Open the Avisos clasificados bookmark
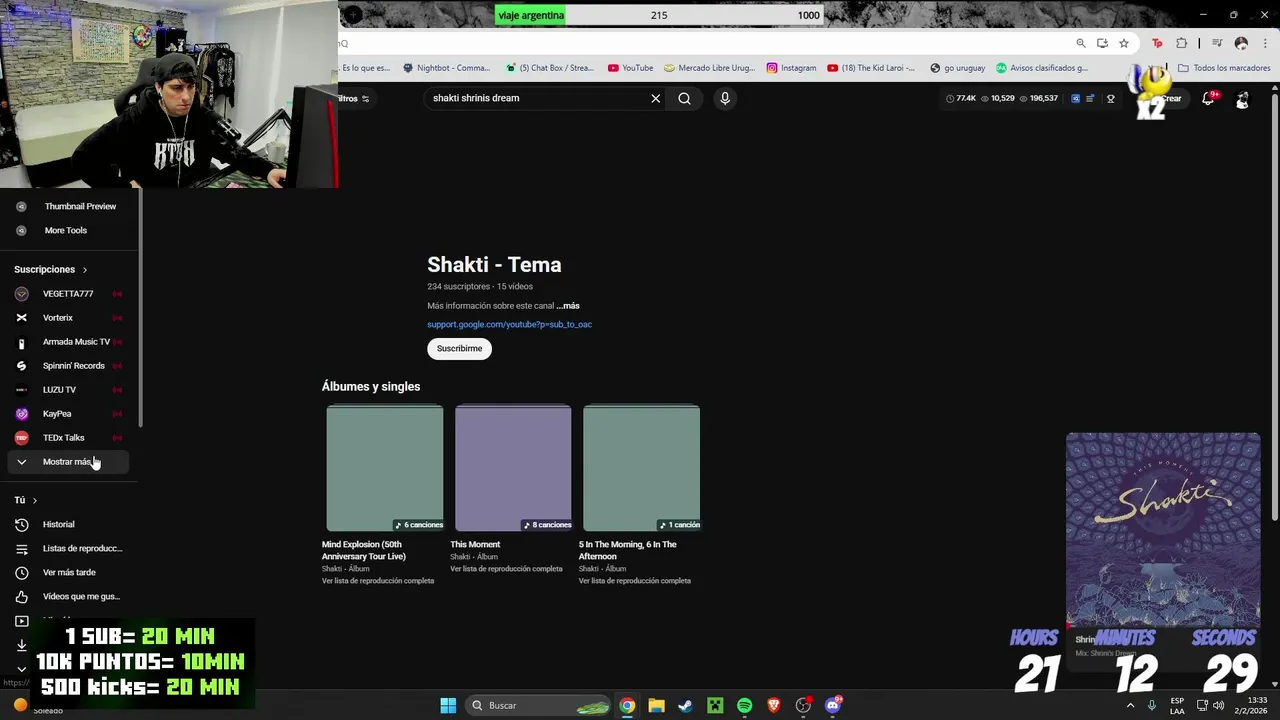 (x=1041, y=68)
